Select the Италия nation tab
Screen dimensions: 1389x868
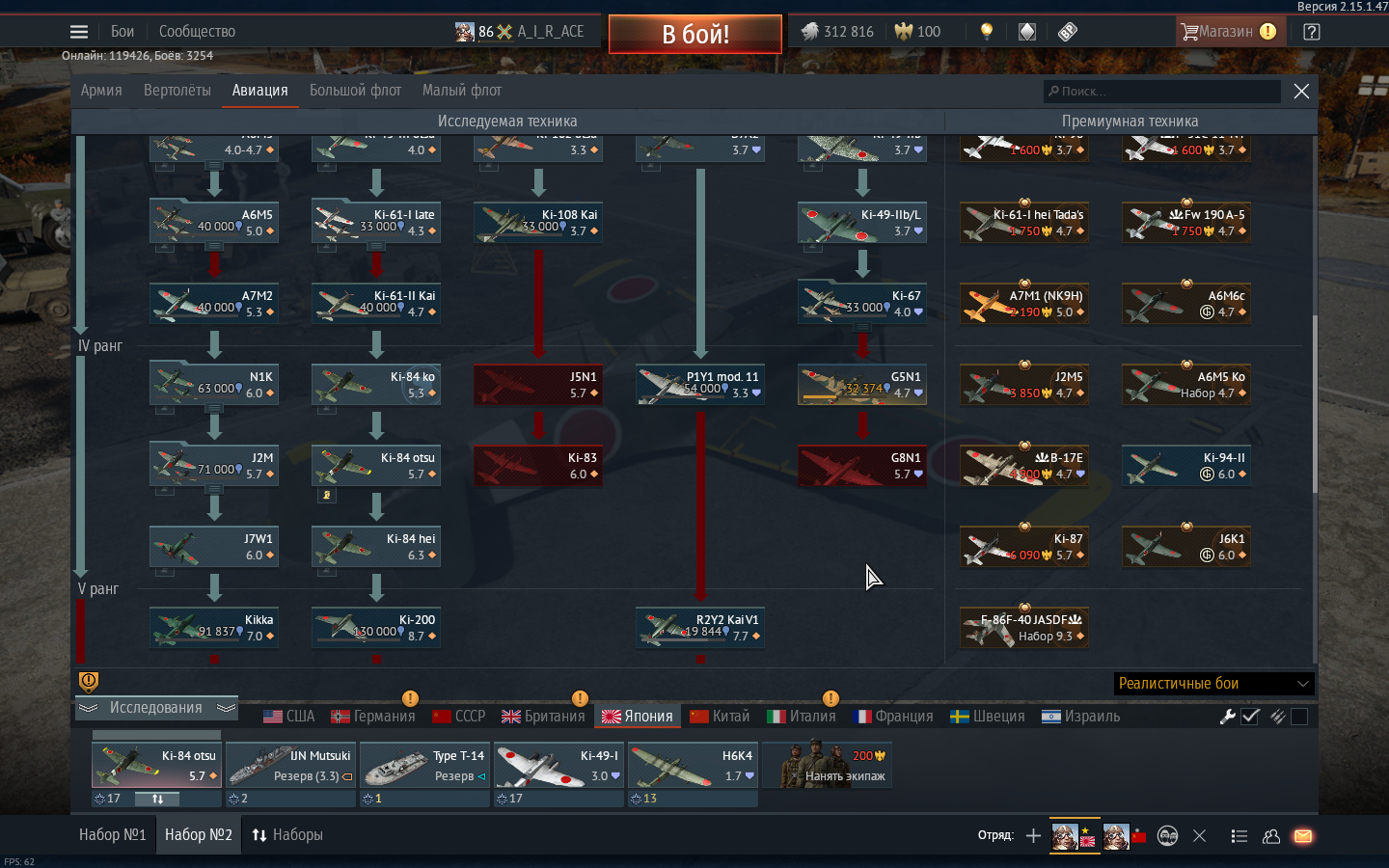point(802,717)
